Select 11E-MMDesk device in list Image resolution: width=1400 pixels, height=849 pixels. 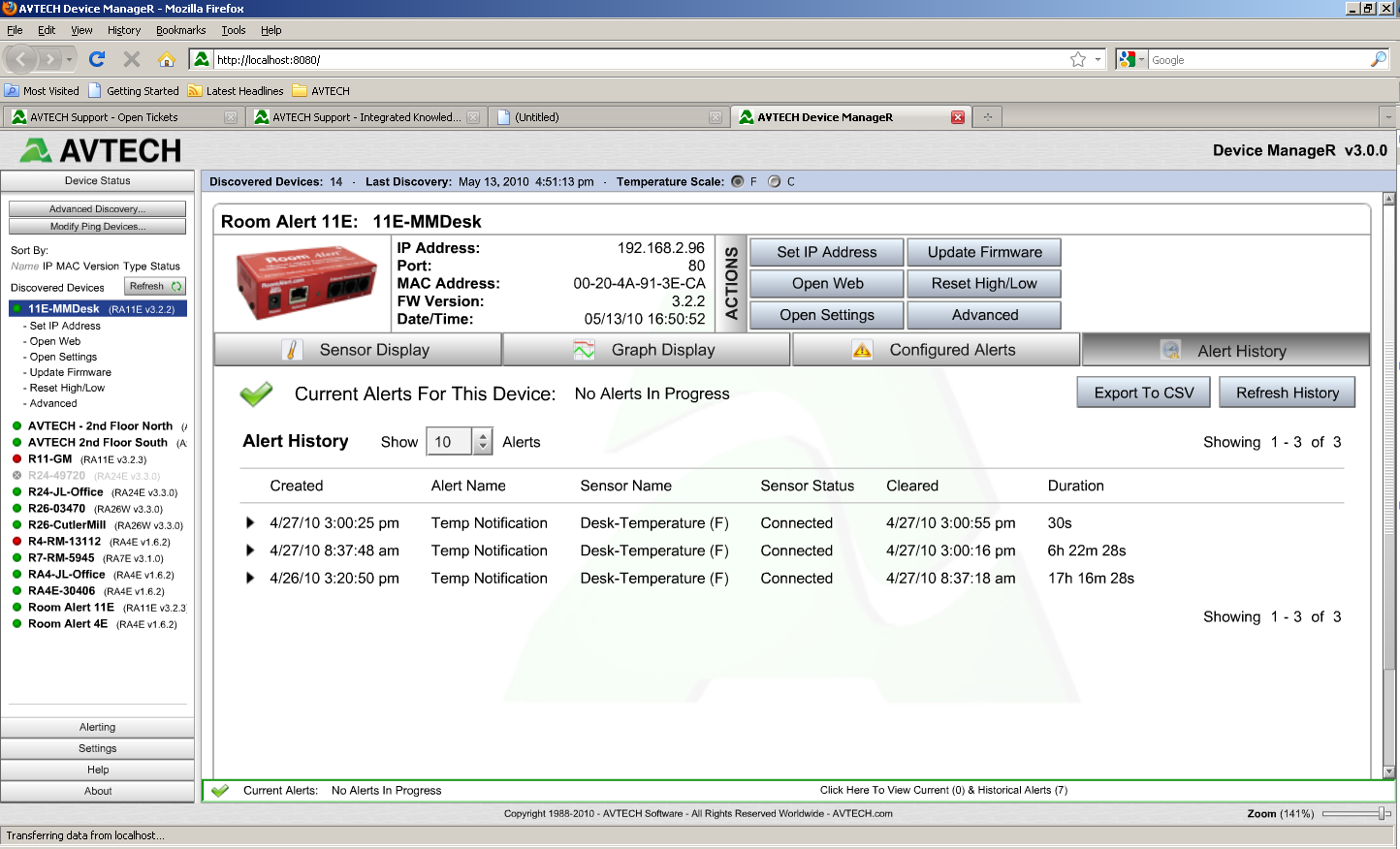tap(97, 309)
